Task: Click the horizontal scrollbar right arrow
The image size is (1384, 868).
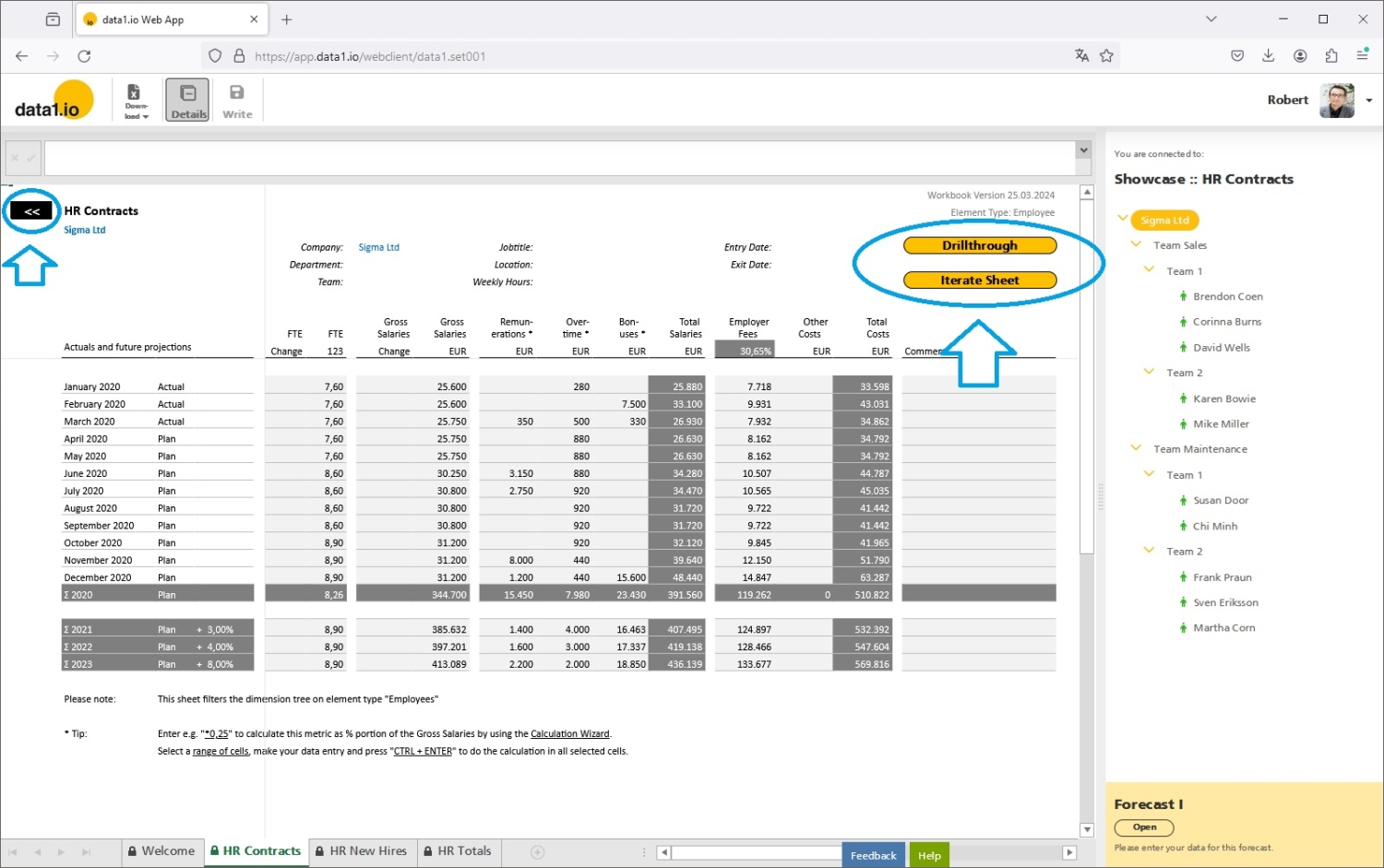Action: pyautogui.click(x=1069, y=852)
